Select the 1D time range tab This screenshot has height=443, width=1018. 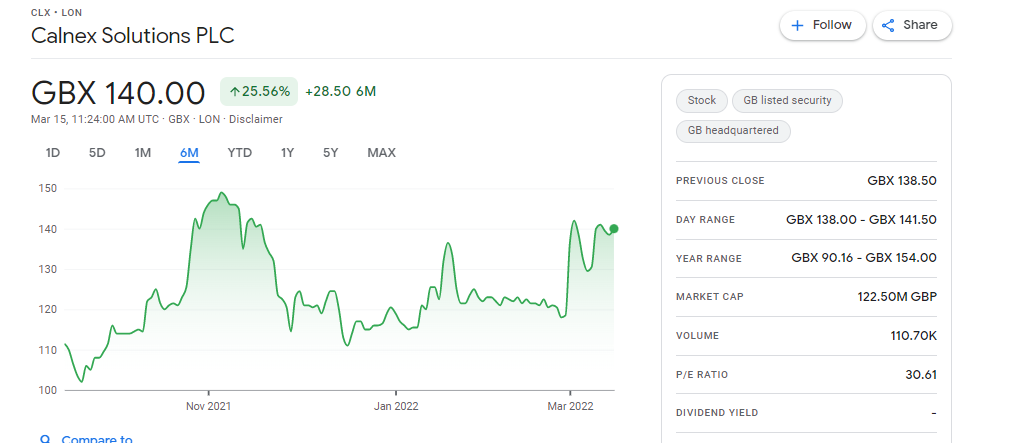point(53,153)
